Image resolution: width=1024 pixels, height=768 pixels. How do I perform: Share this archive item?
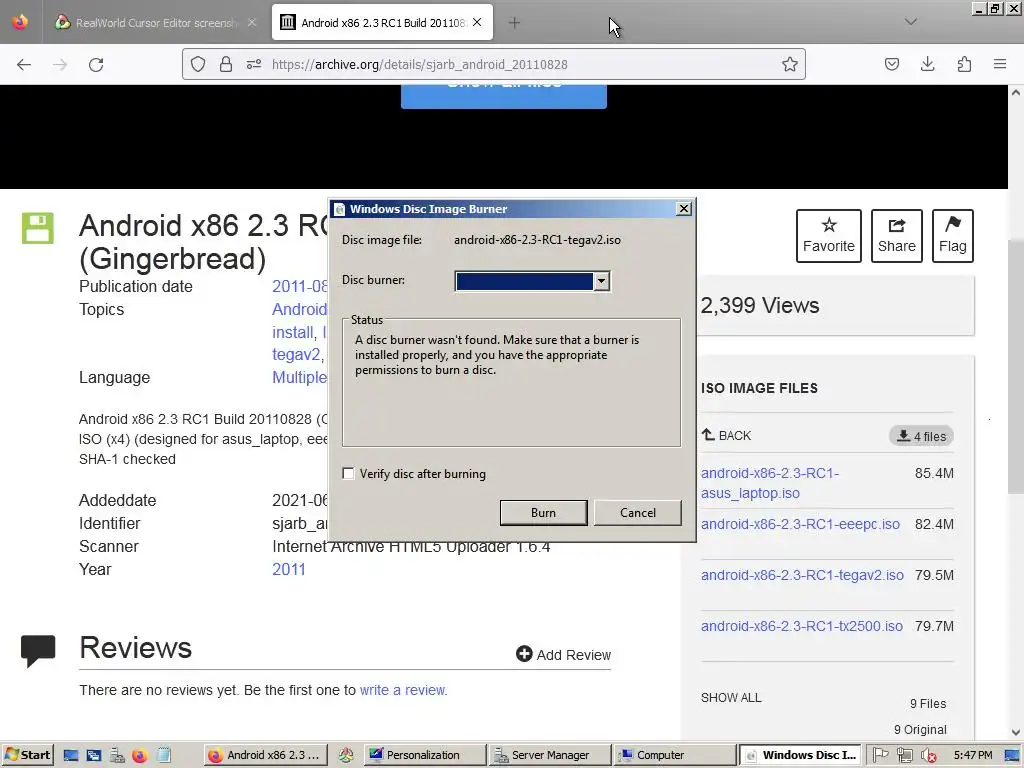897,236
